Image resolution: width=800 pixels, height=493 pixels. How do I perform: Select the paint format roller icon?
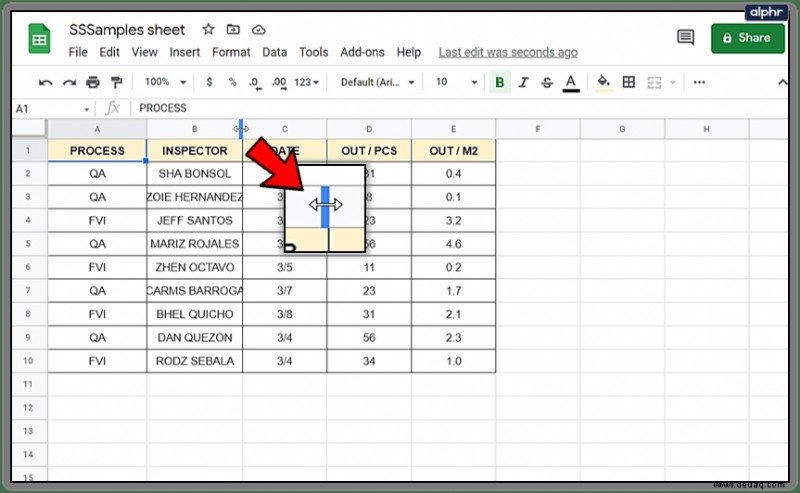point(116,82)
